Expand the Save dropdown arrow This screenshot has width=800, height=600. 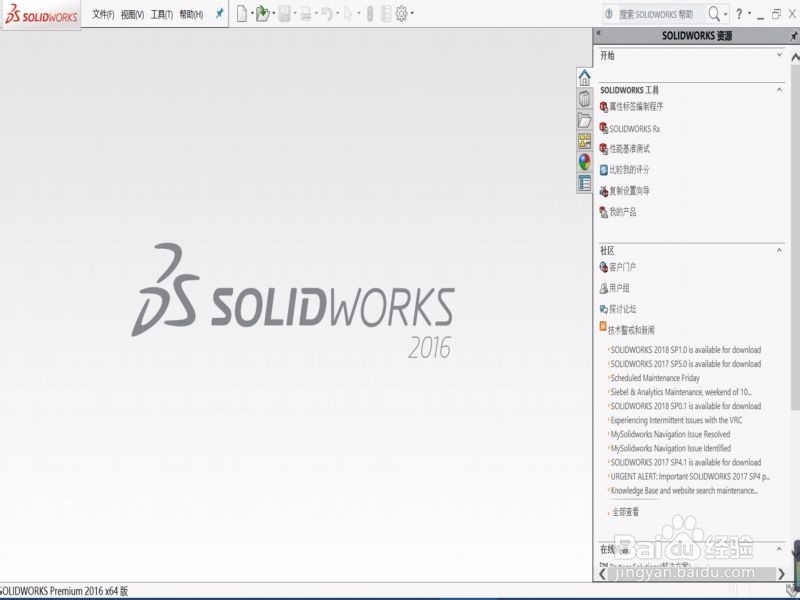pyautogui.click(x=295, y=14)
